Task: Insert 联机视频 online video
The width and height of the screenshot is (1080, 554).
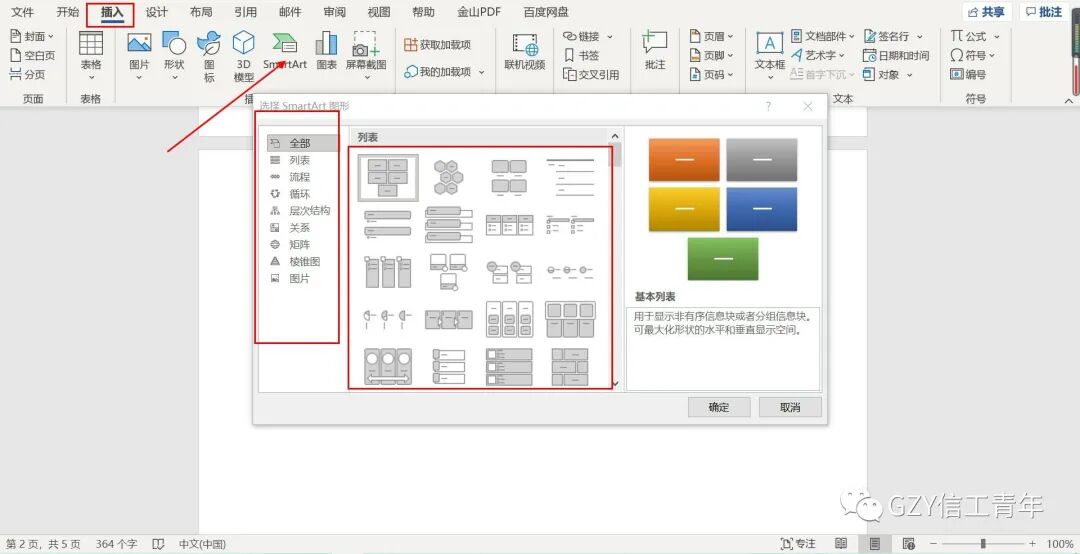Action: 525,52
